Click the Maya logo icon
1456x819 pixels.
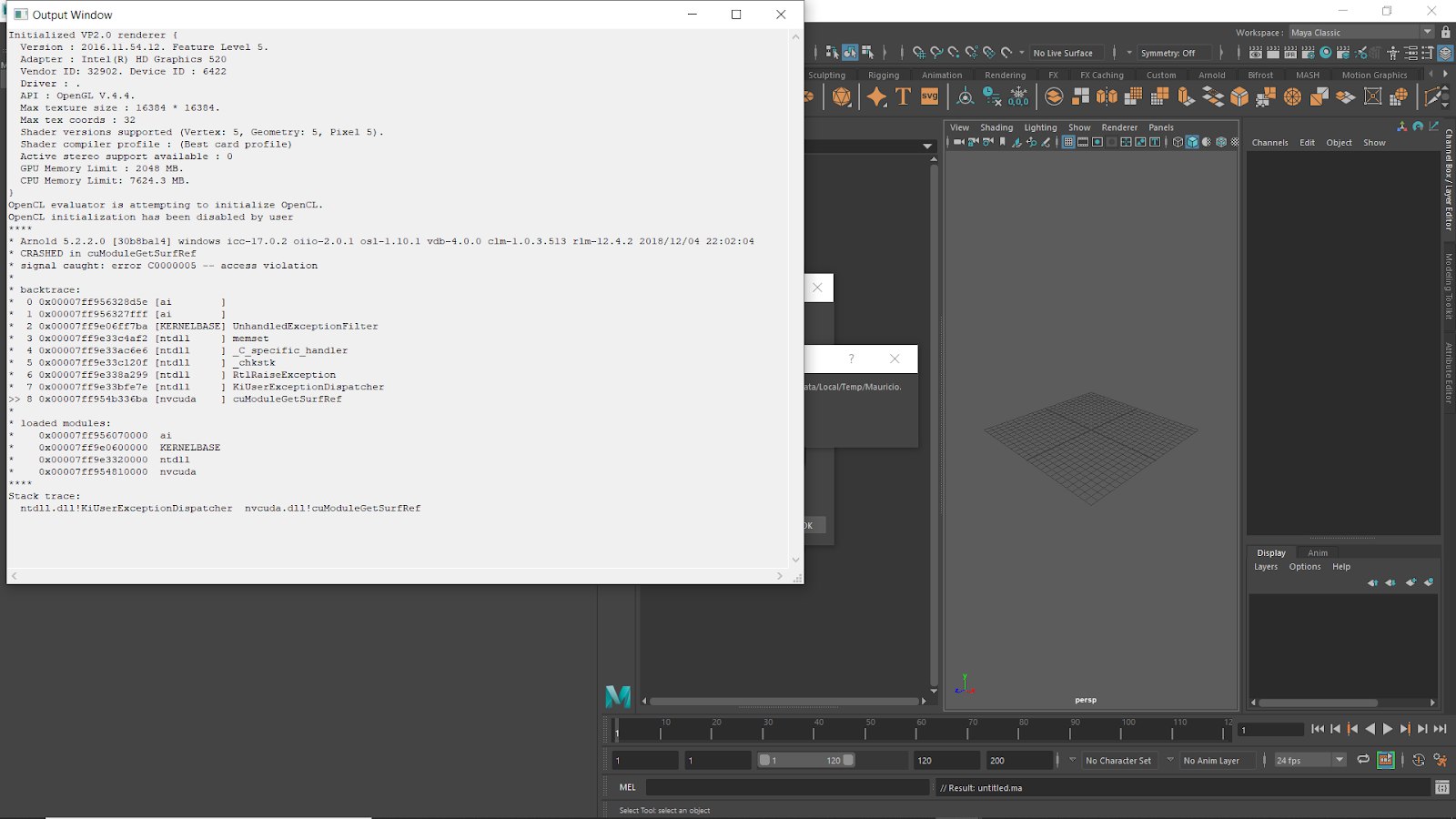[x=618, y=696]
